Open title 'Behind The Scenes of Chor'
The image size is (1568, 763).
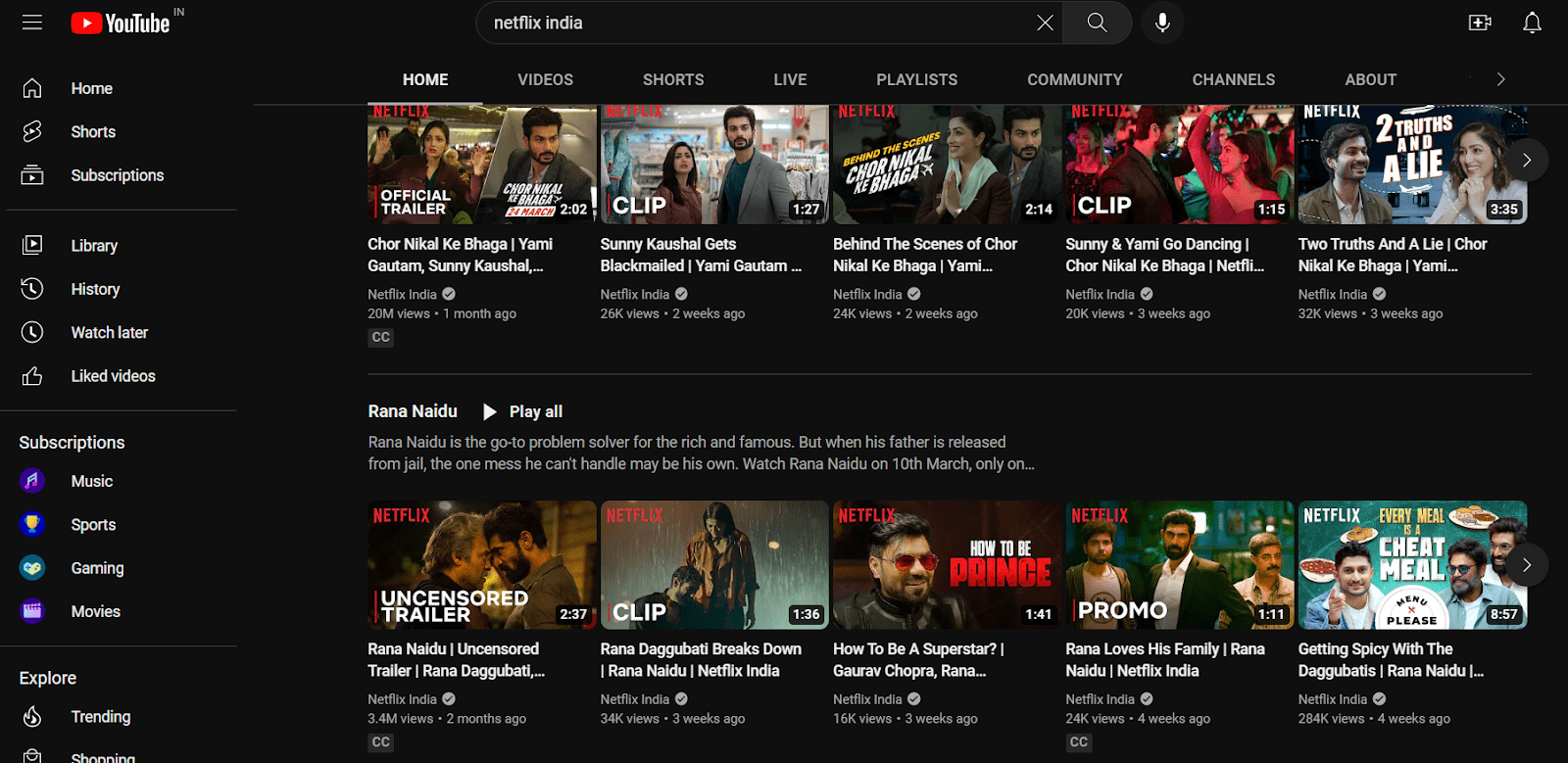[925, 255]
